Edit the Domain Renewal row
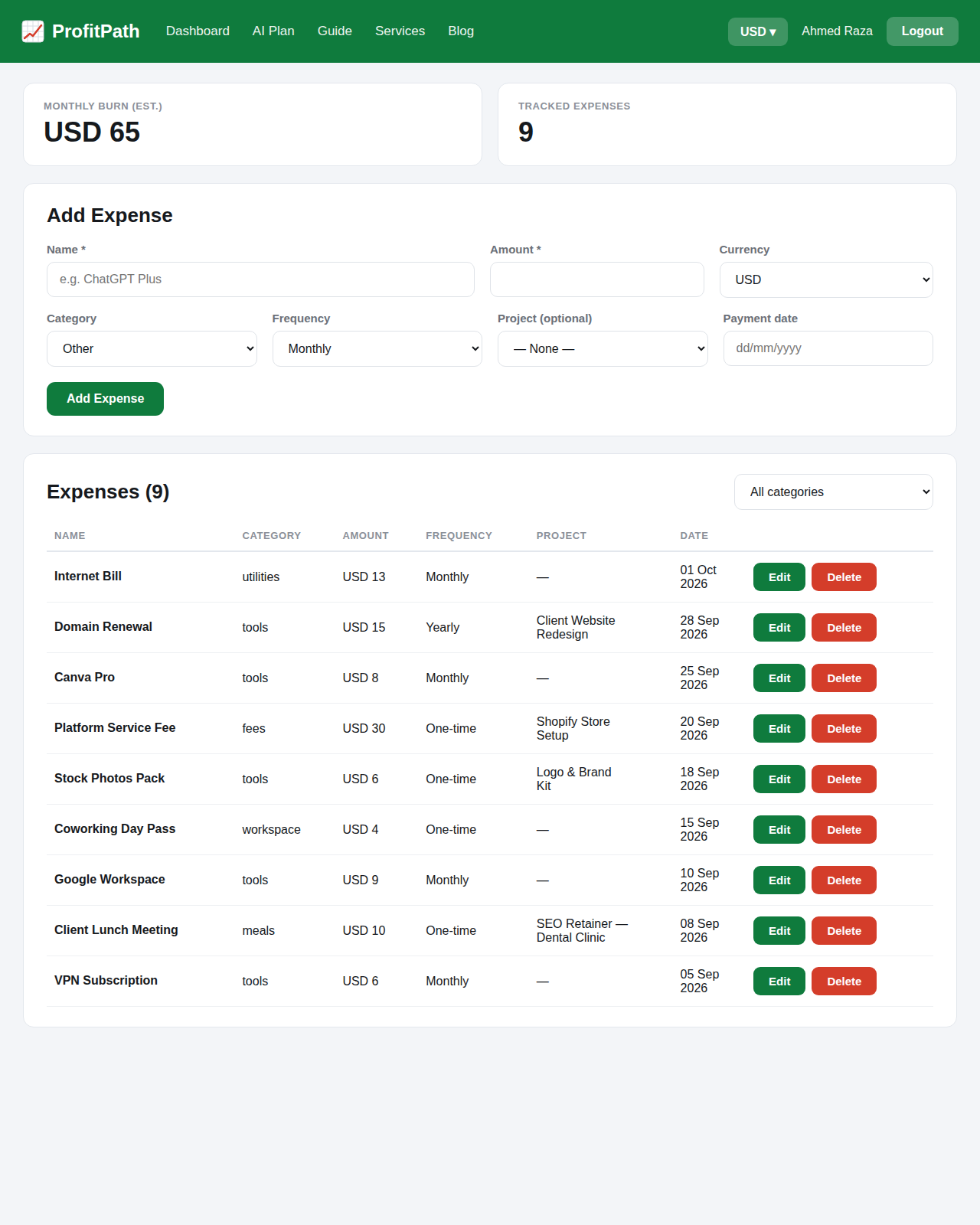Viewport: 980px width, 1225px height. [x=779, y=628]
